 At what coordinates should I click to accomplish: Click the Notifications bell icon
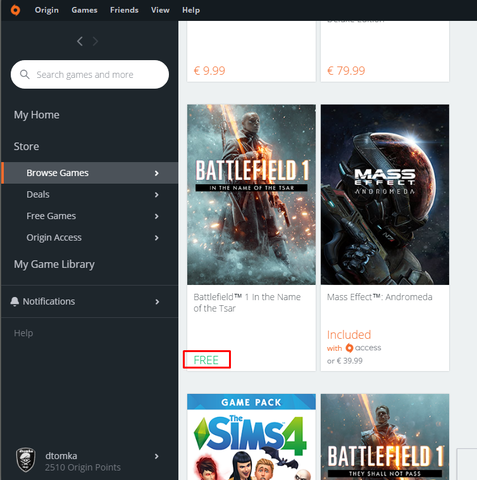pos(15,301)
